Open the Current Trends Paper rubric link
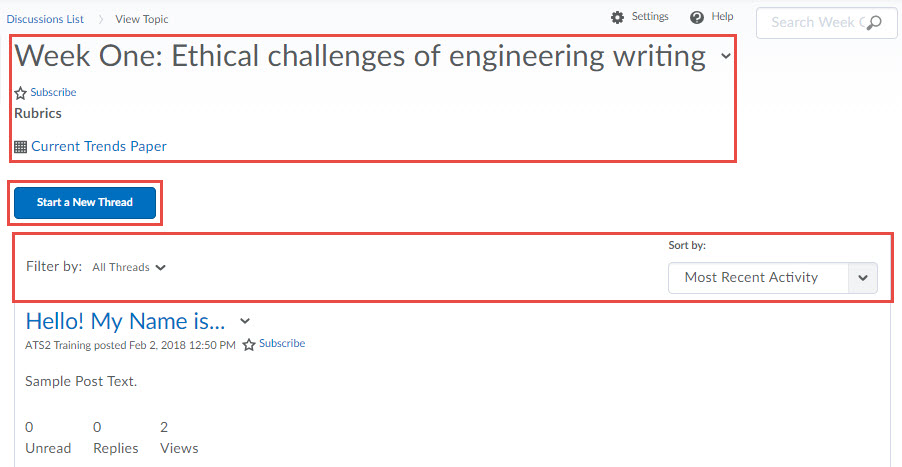The image size is (902, 467). coord(99,146)
